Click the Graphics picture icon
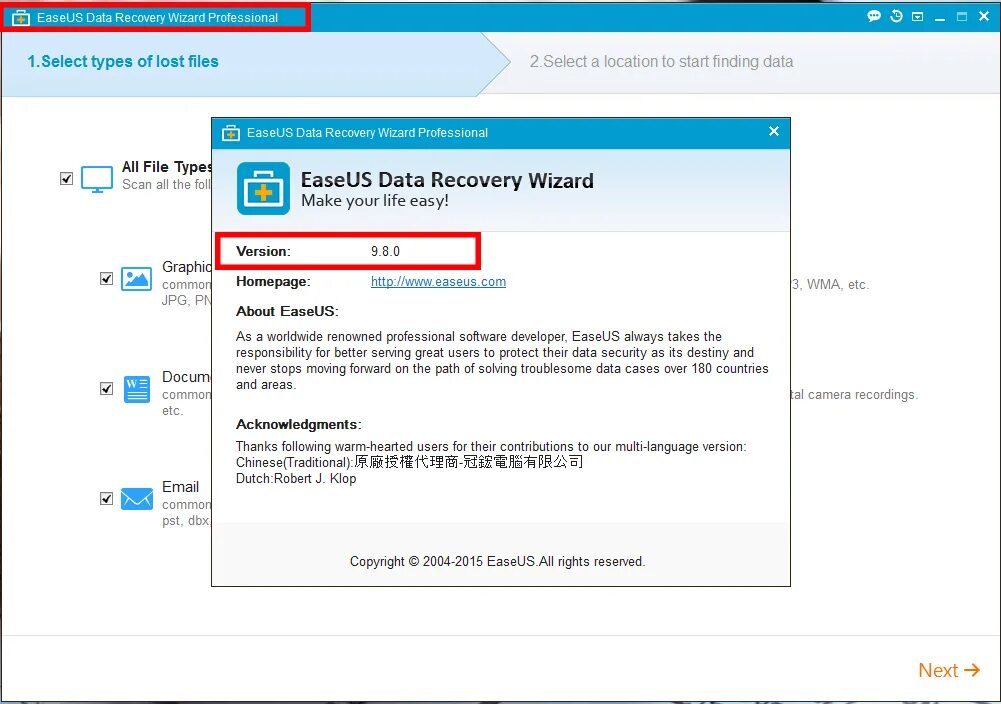Viewport: 1001px width, 704px height. (137, 279)
